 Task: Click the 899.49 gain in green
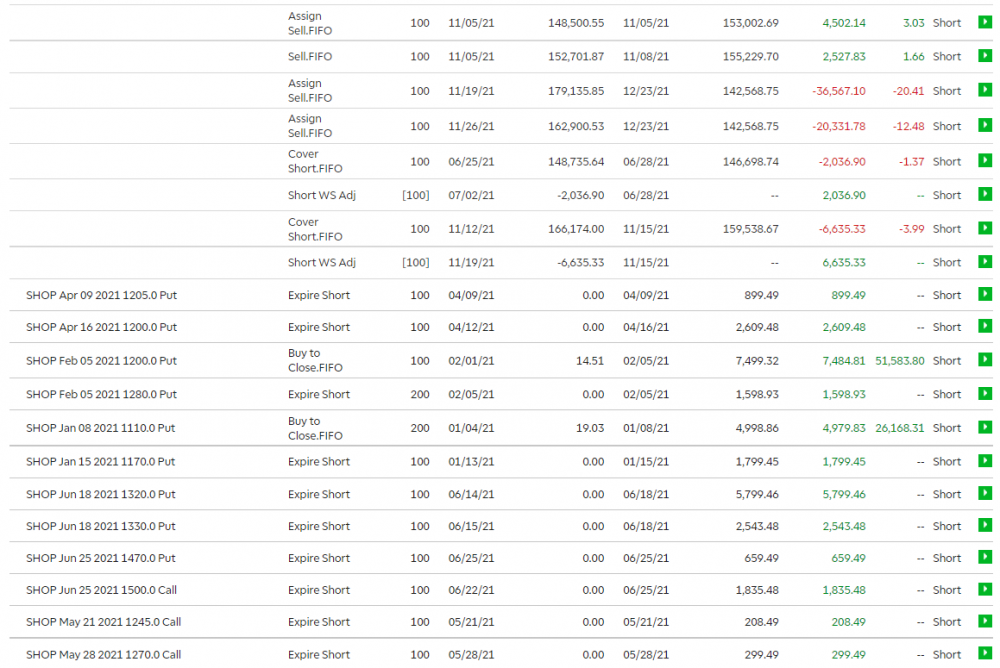[x=848, y=295]
